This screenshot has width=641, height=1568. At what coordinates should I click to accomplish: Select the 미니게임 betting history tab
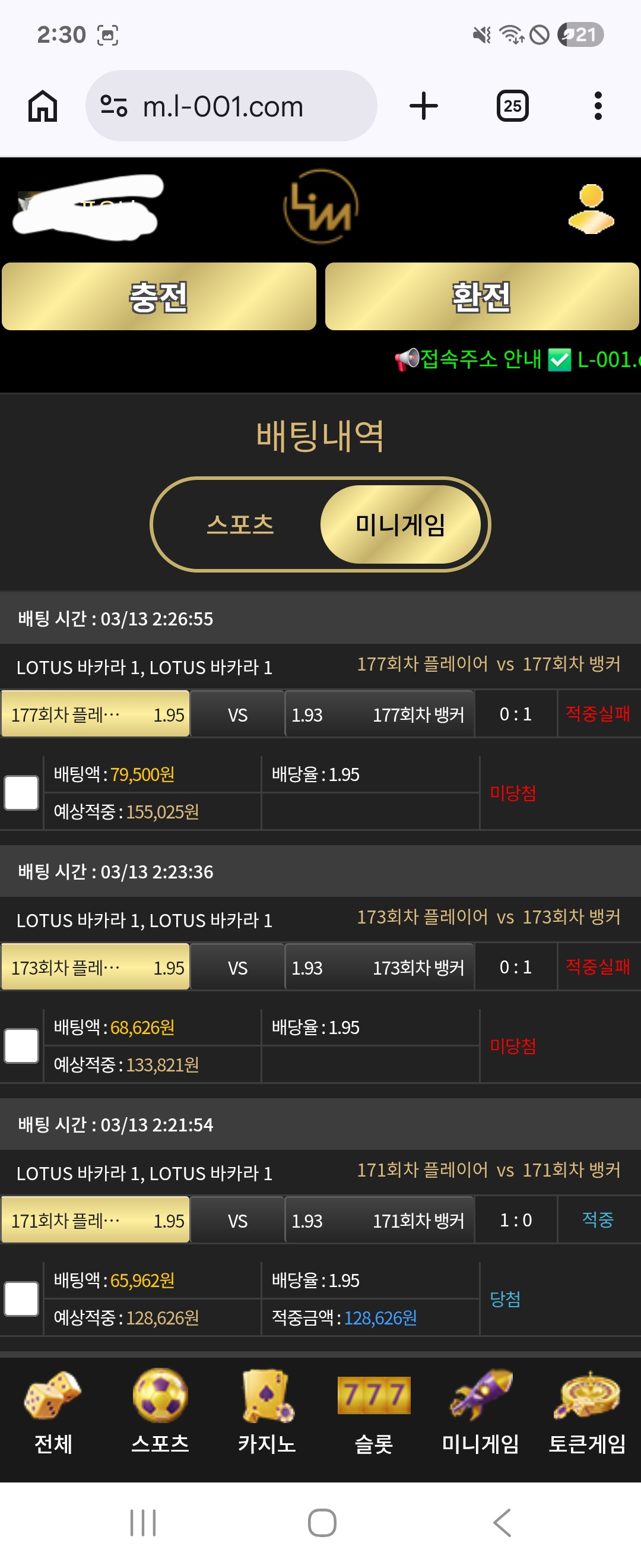tap(400, 524)
